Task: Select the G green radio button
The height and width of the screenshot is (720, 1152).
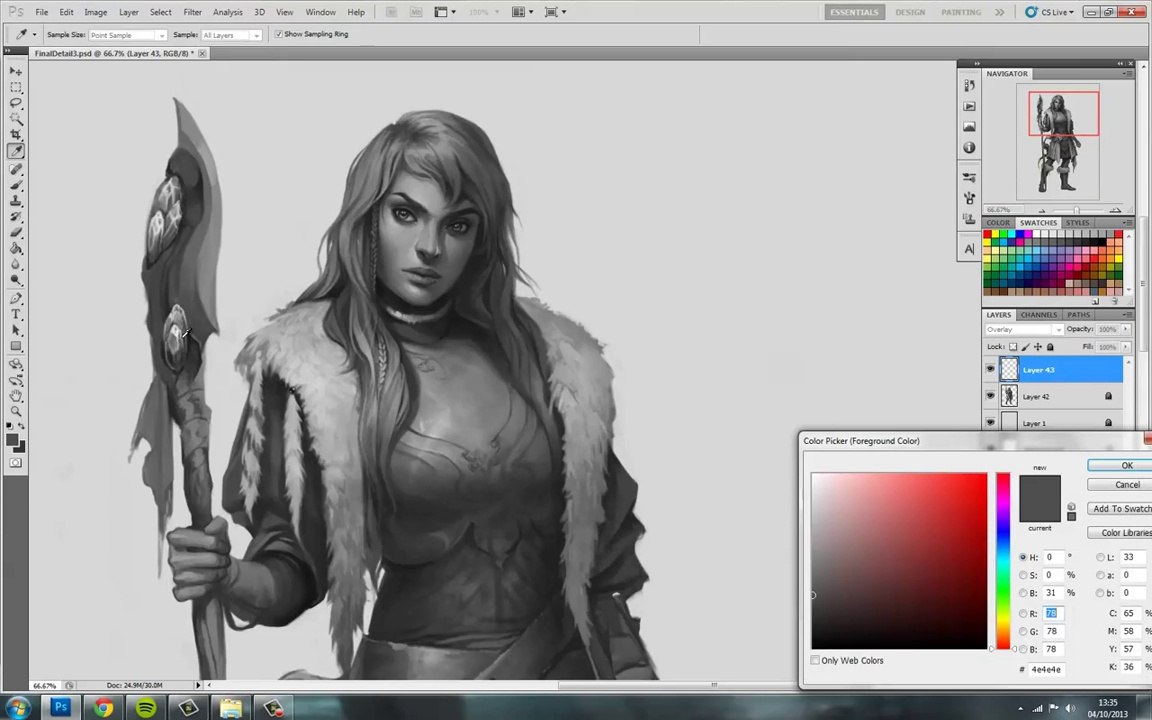Action: pyautogui.click(x=1023, y=631)
